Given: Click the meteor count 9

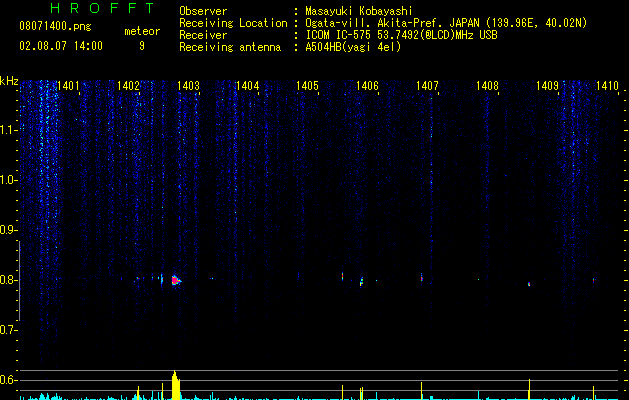Looking at the screenshot, I should click(142, 46).
